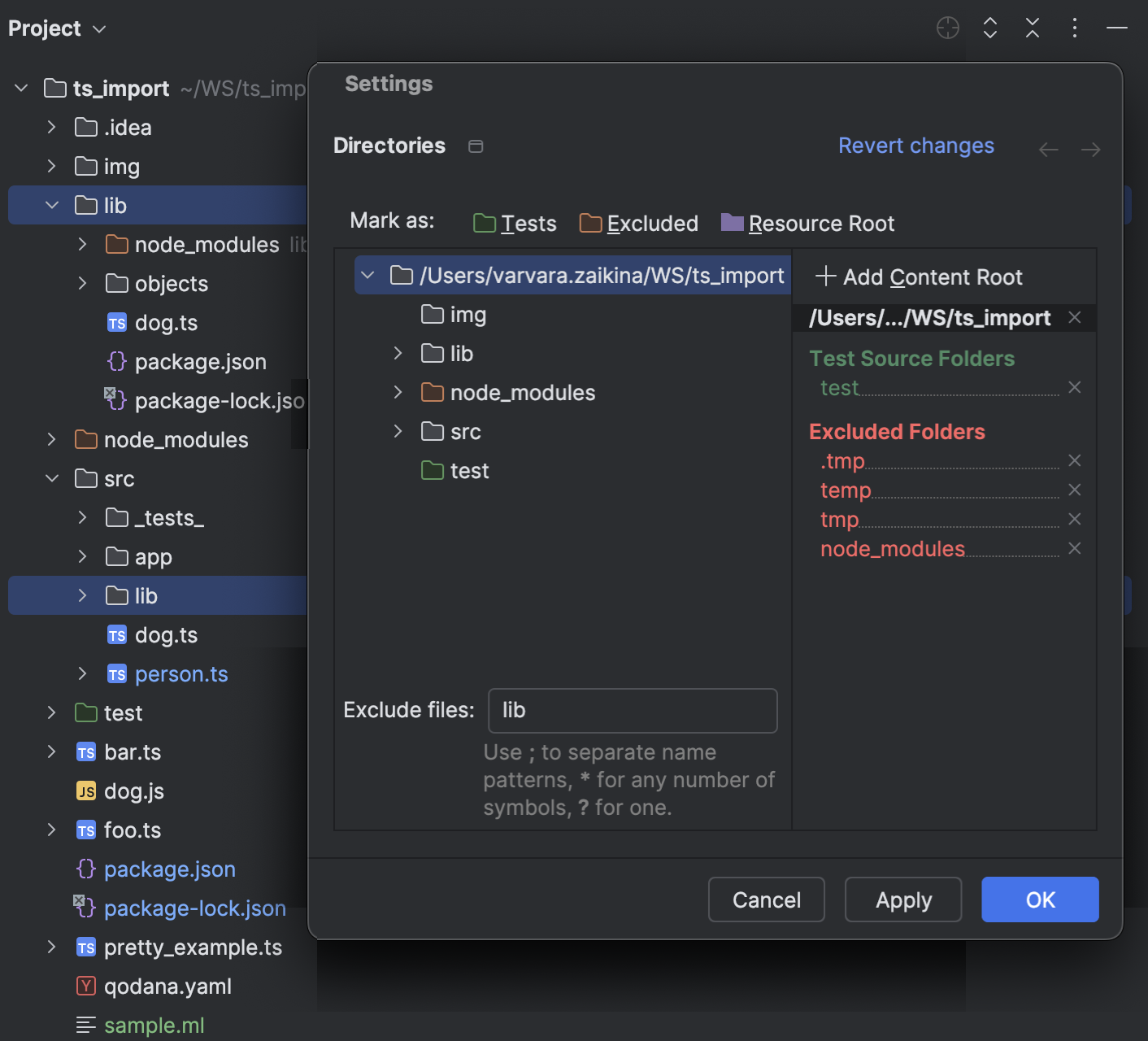The width and height of the screenshot is (1148, 1041).
Task: Click the icon beside the Directories title
Action: pyautogui.click(x=476, y=146)
